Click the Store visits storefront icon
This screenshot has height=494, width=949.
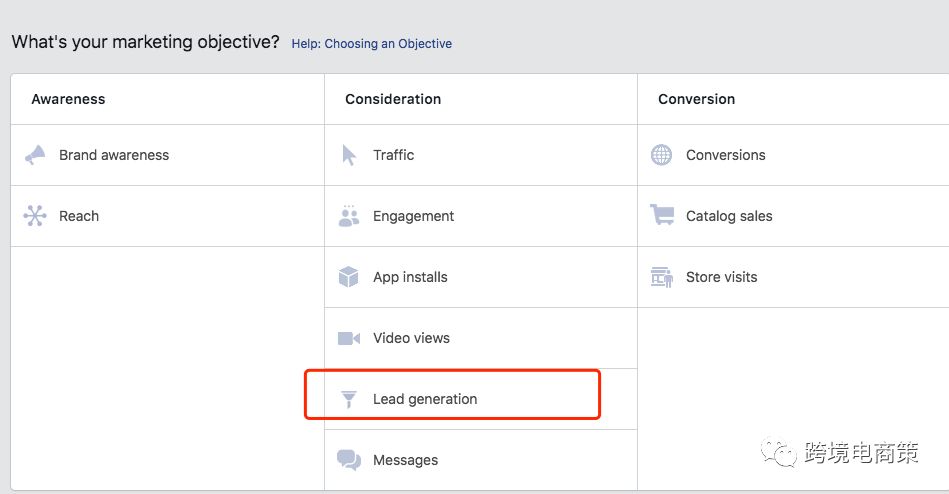[661, 277]
